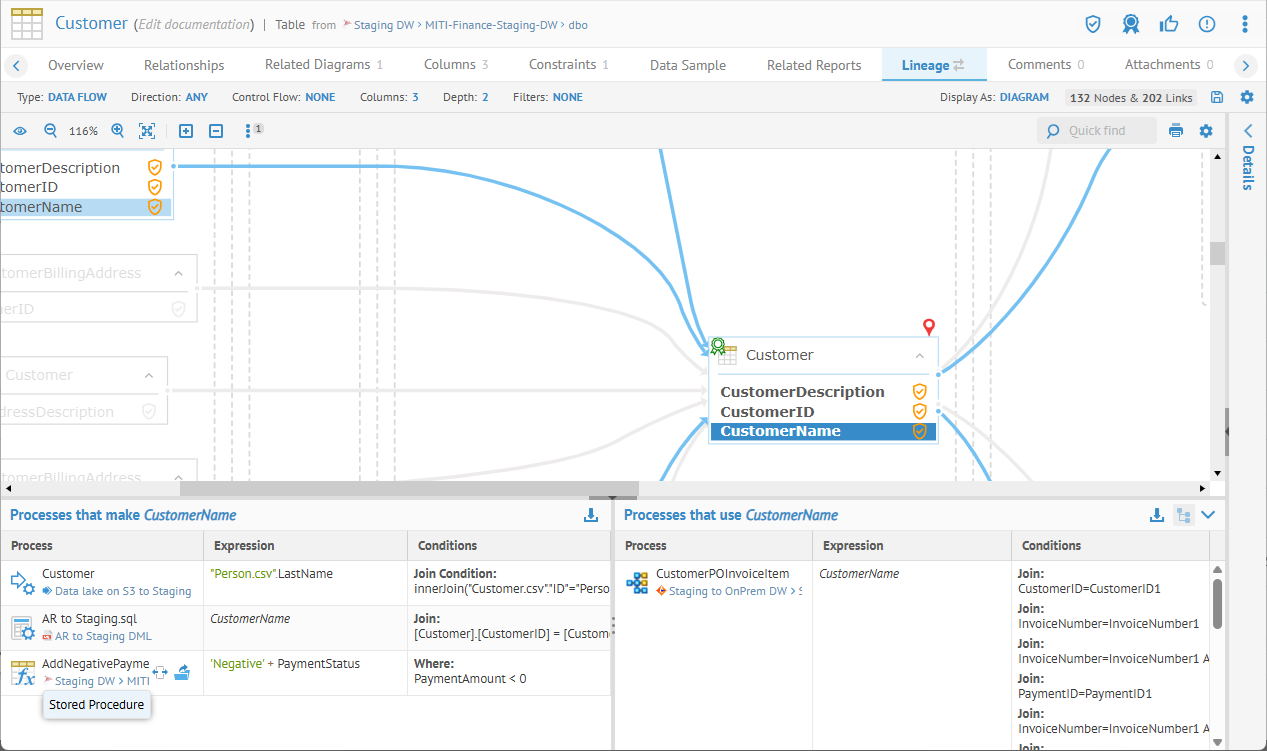Collapse the Customer table node
1267x751 pixels.
(918, 355)
